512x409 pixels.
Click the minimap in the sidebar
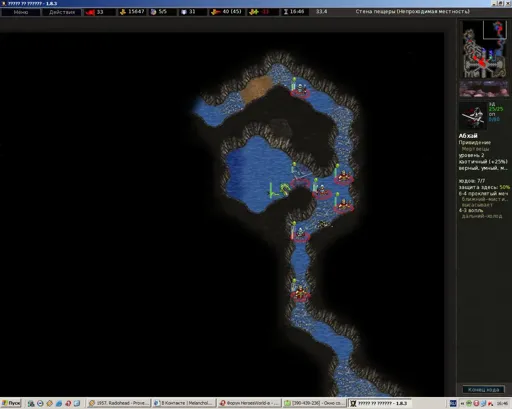click(x=484, y=49)
